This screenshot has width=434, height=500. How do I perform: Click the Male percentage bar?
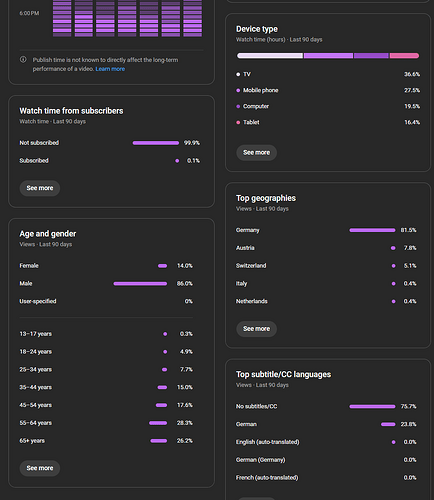[140, 284]
